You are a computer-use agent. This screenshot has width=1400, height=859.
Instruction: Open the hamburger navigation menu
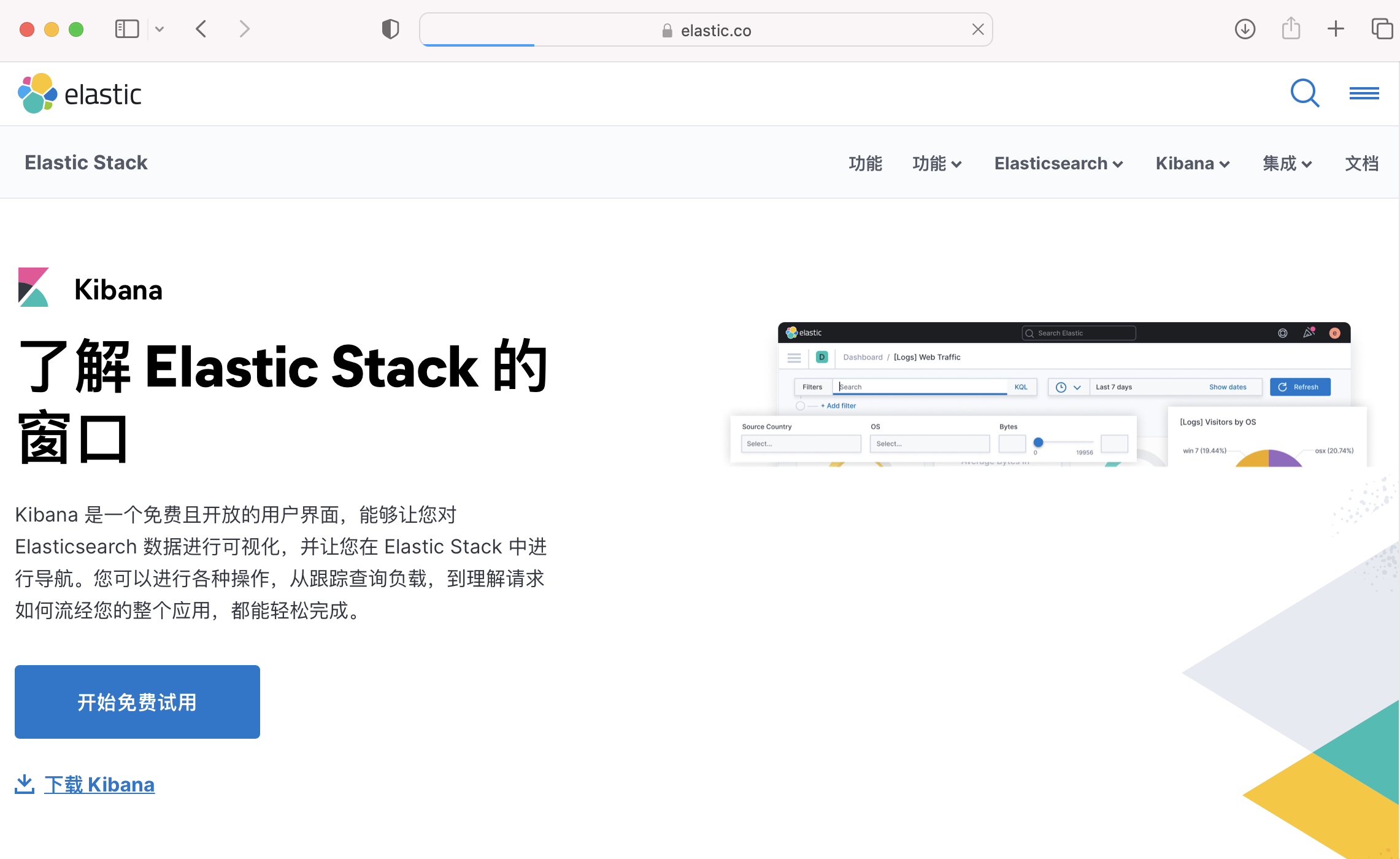tap(1364, 93)
